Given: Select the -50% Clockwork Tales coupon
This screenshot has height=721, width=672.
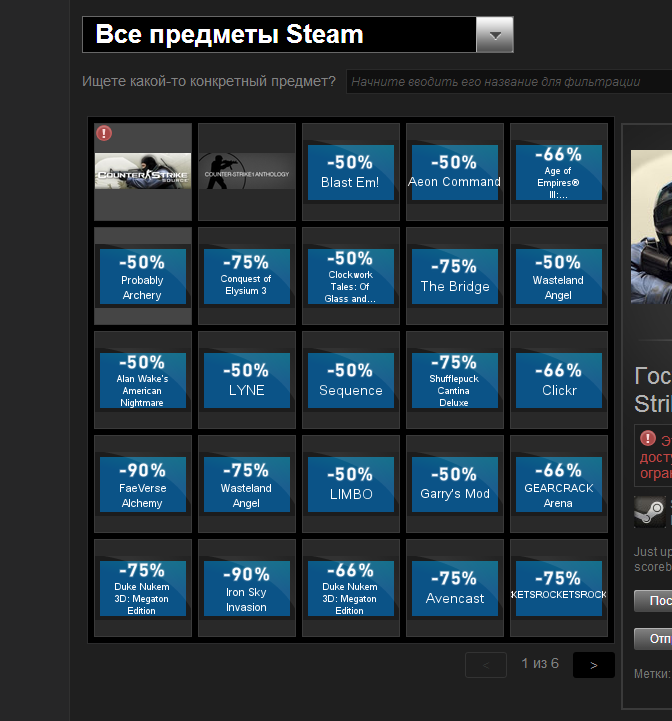Looking at the screenshot, I should pos(351,276).
